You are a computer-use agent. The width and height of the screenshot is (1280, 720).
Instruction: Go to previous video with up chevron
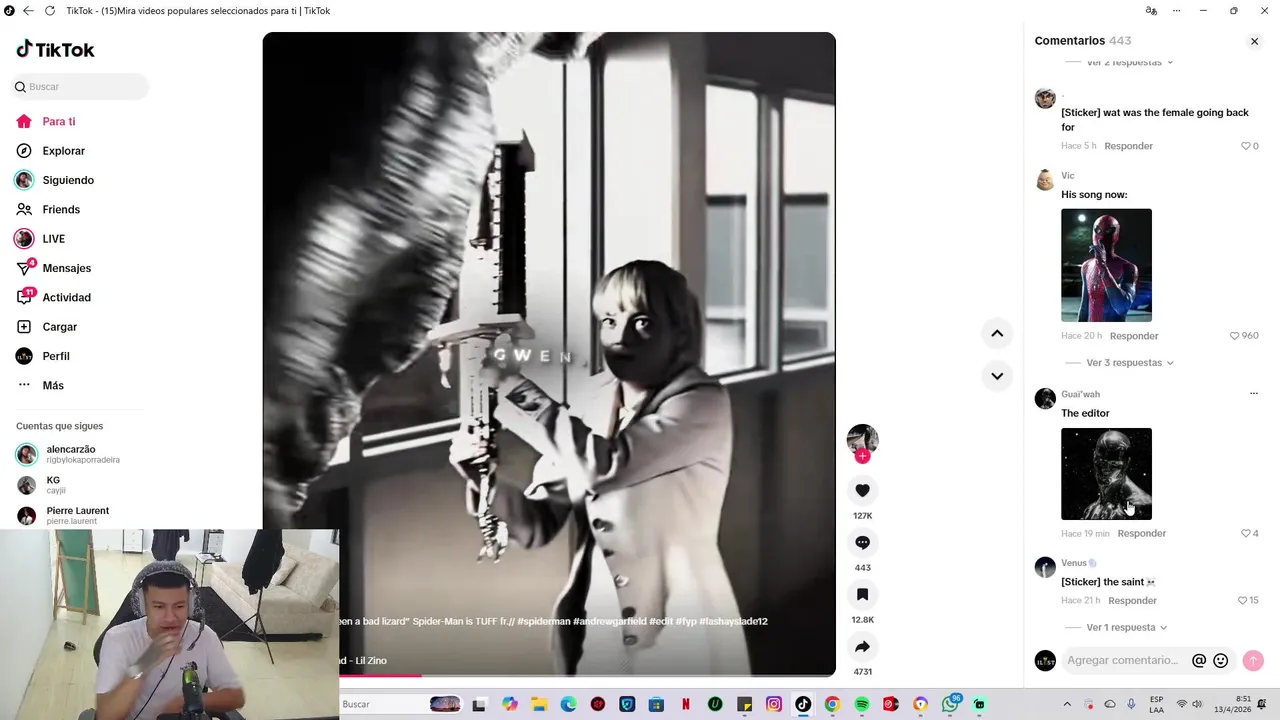pyautogui.click(x=997, y=333)
